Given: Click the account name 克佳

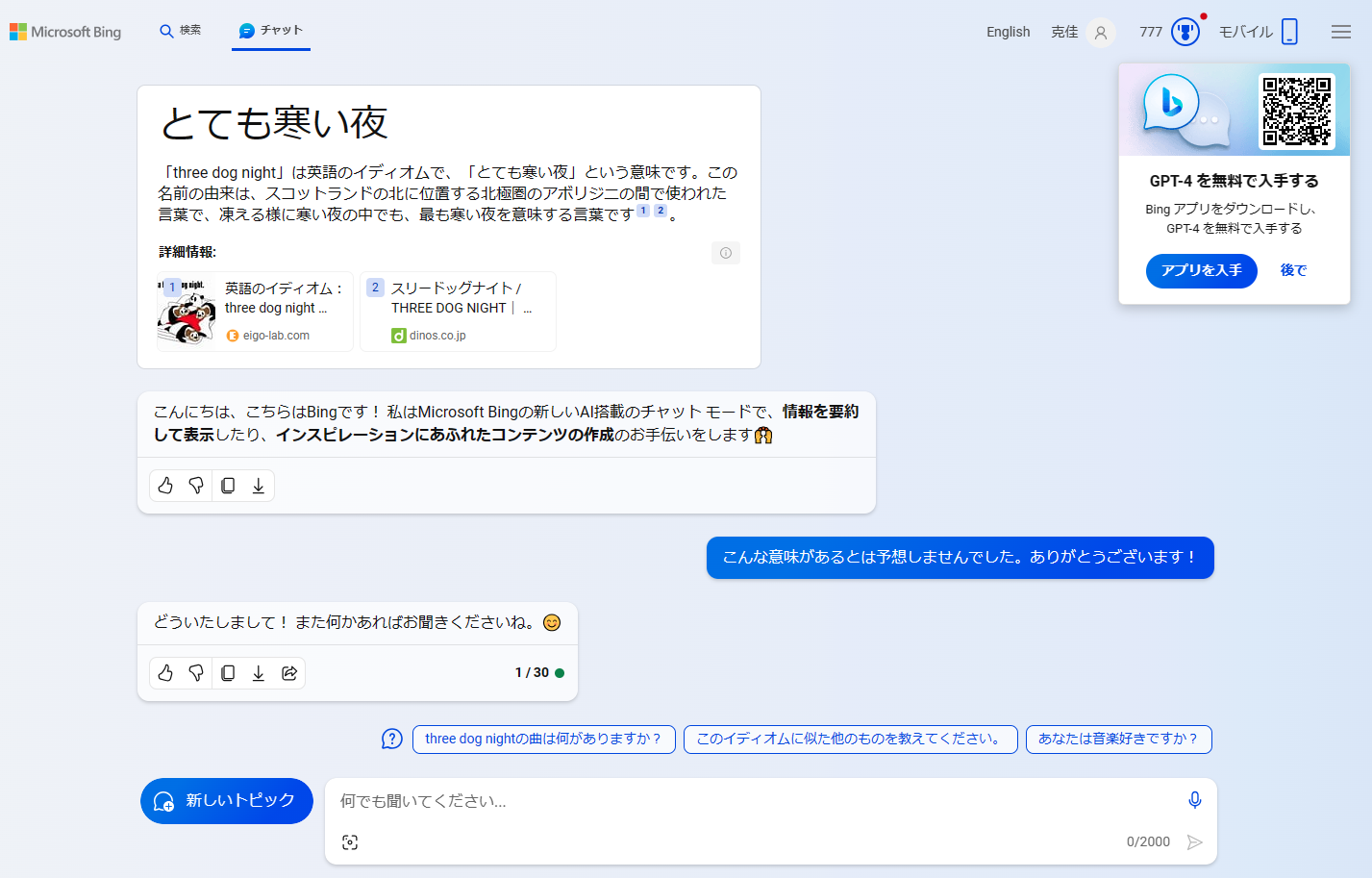Looking at the screenshot, I should click(x=1064, y=32).
